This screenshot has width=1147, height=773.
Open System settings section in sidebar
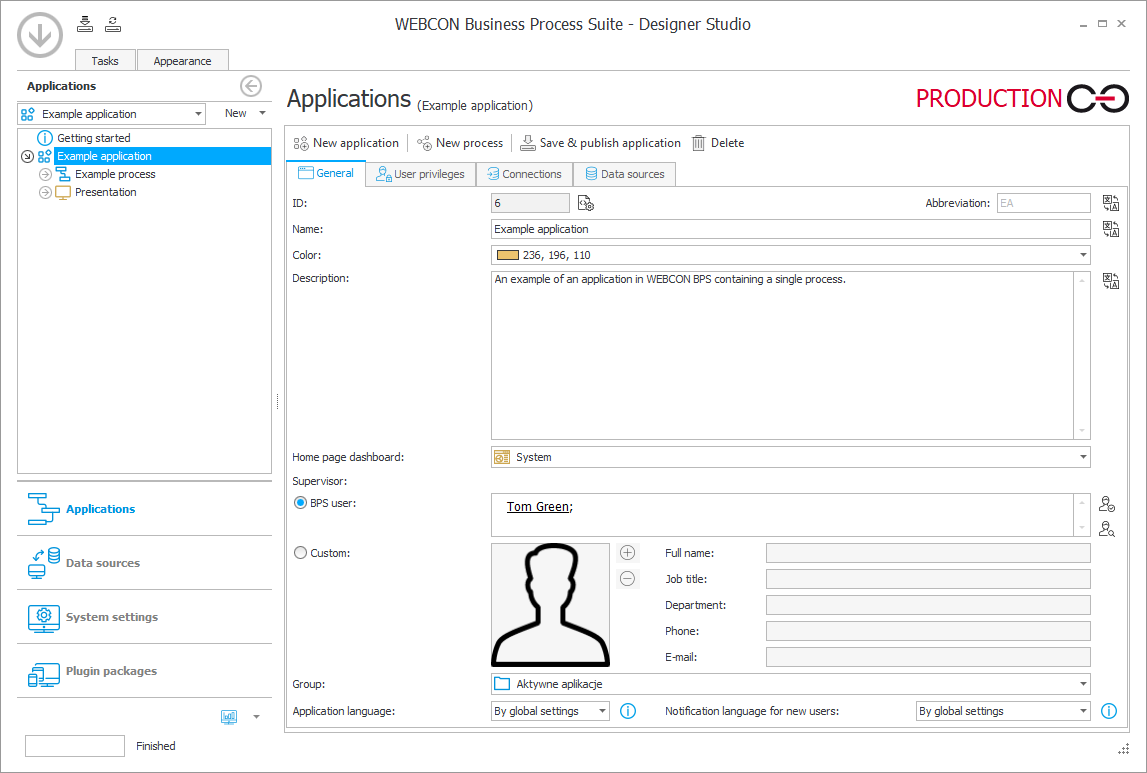(x=144, y=617)
